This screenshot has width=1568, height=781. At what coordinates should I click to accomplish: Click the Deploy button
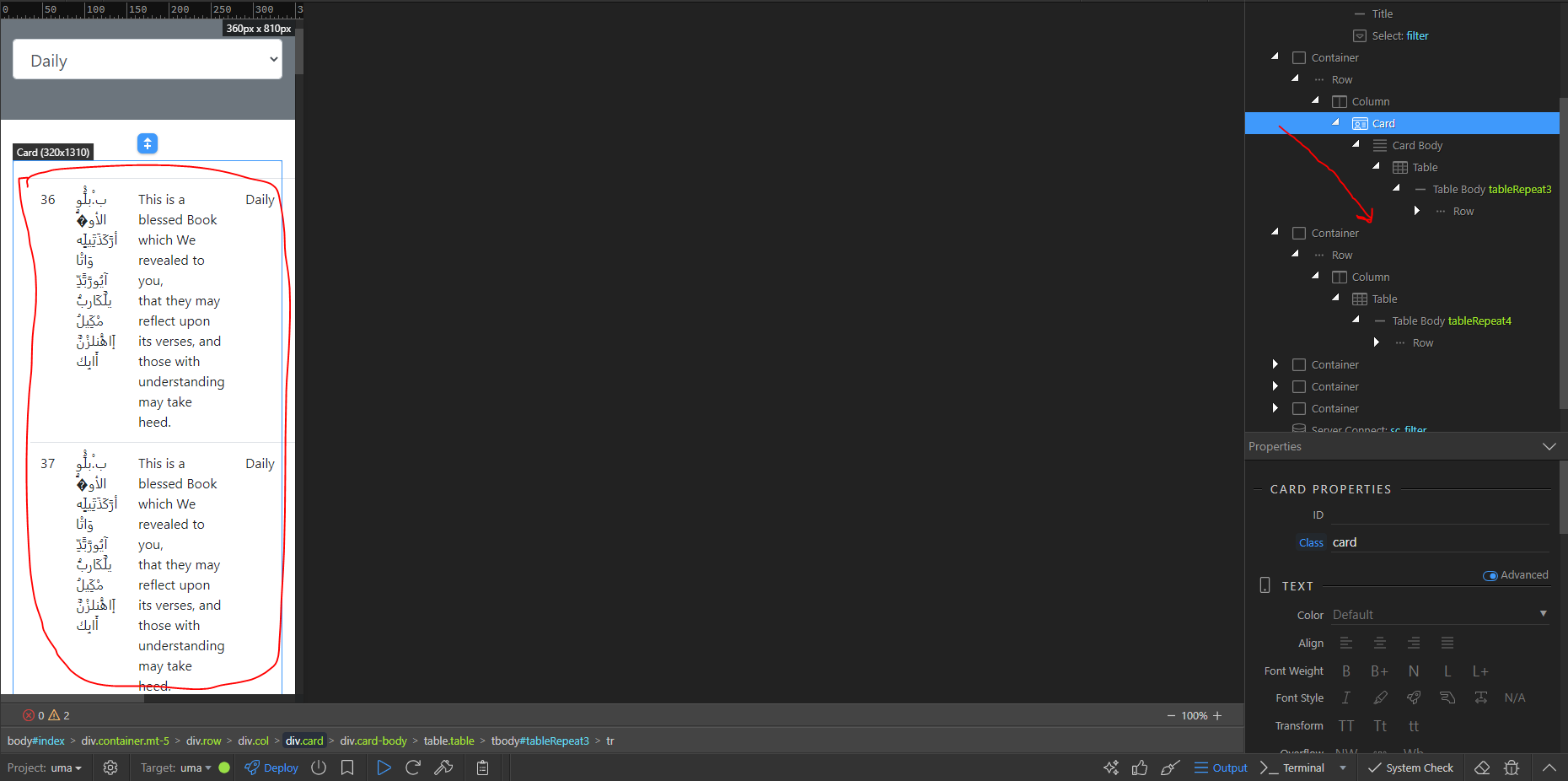(x=271, y=768)
